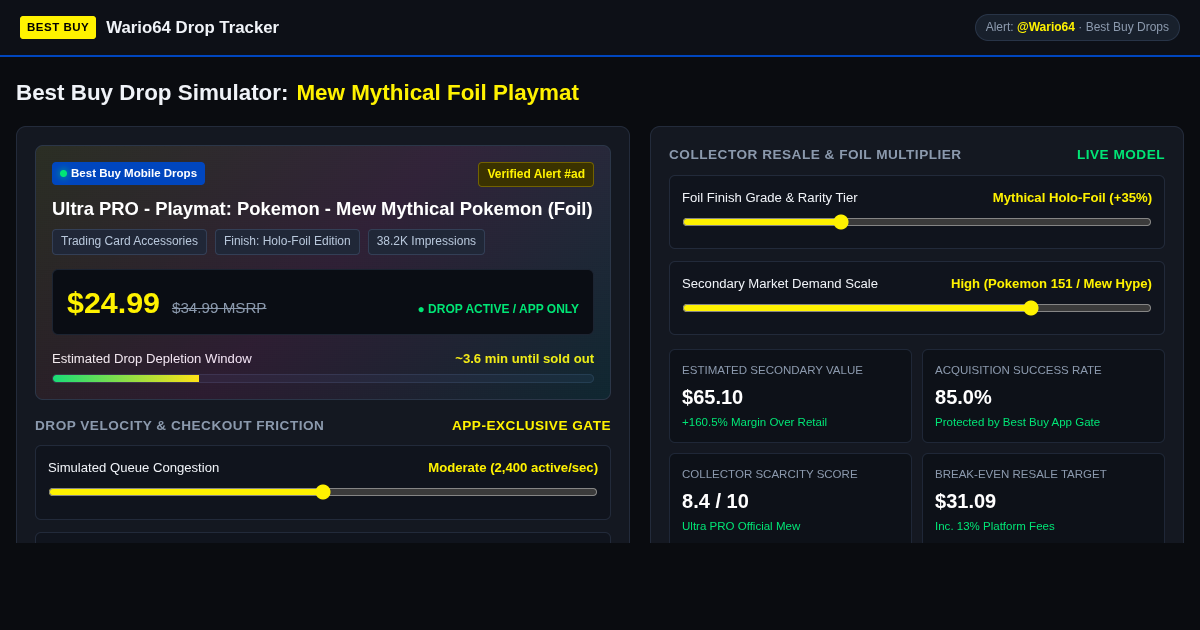The width and height of the screenshot is (1200, 630).
Task: Click the Acquisition Success Rate 85.0% value
Action: pos(963,397)
